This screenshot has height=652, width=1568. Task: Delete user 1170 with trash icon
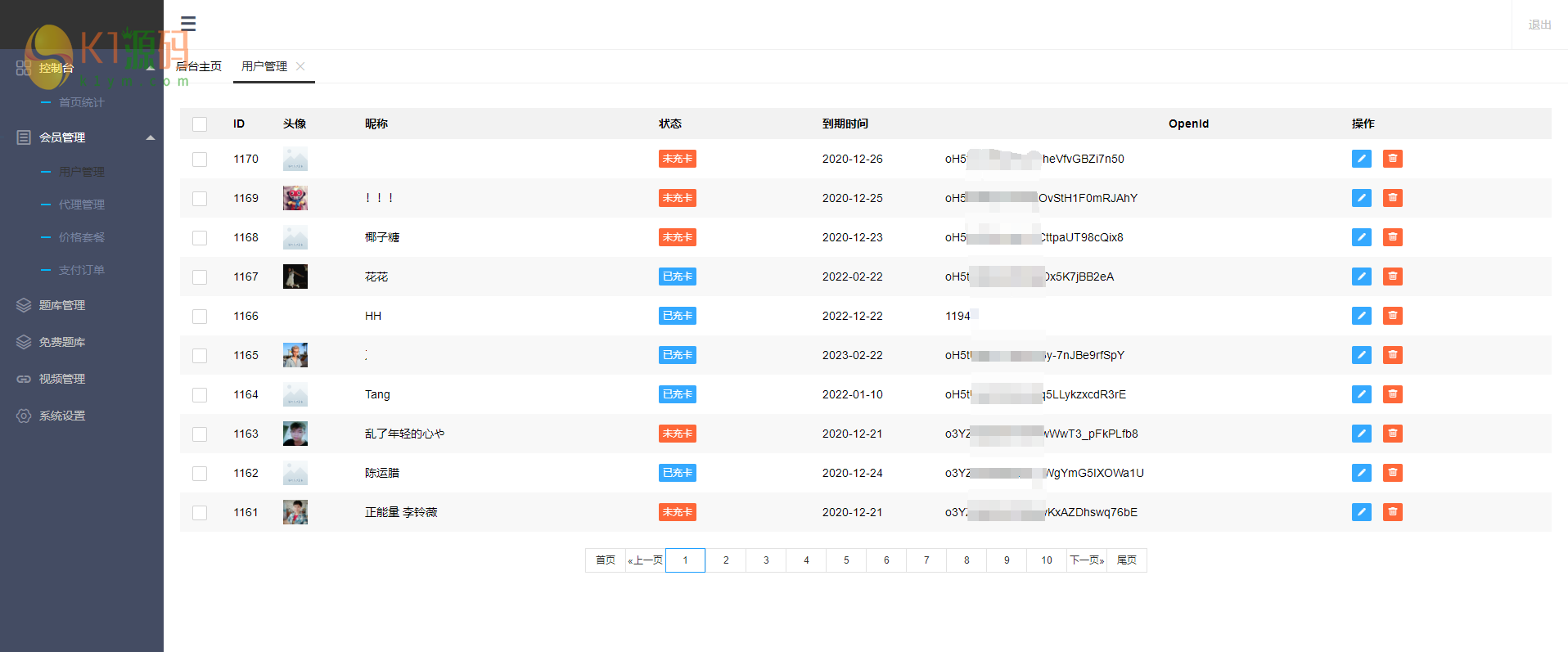pyautogui.click(x=1392, y=159)
